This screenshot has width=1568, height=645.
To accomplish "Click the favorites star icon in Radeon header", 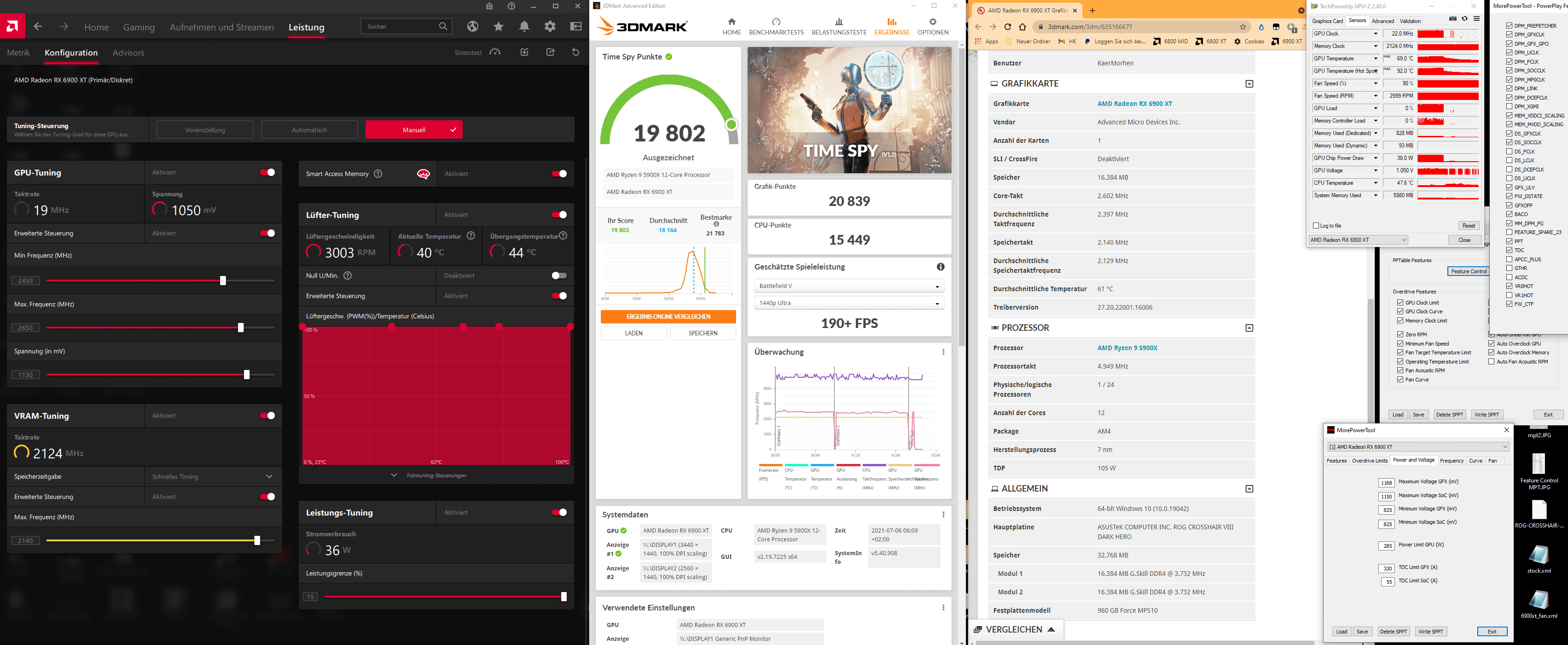I will 499,26.
